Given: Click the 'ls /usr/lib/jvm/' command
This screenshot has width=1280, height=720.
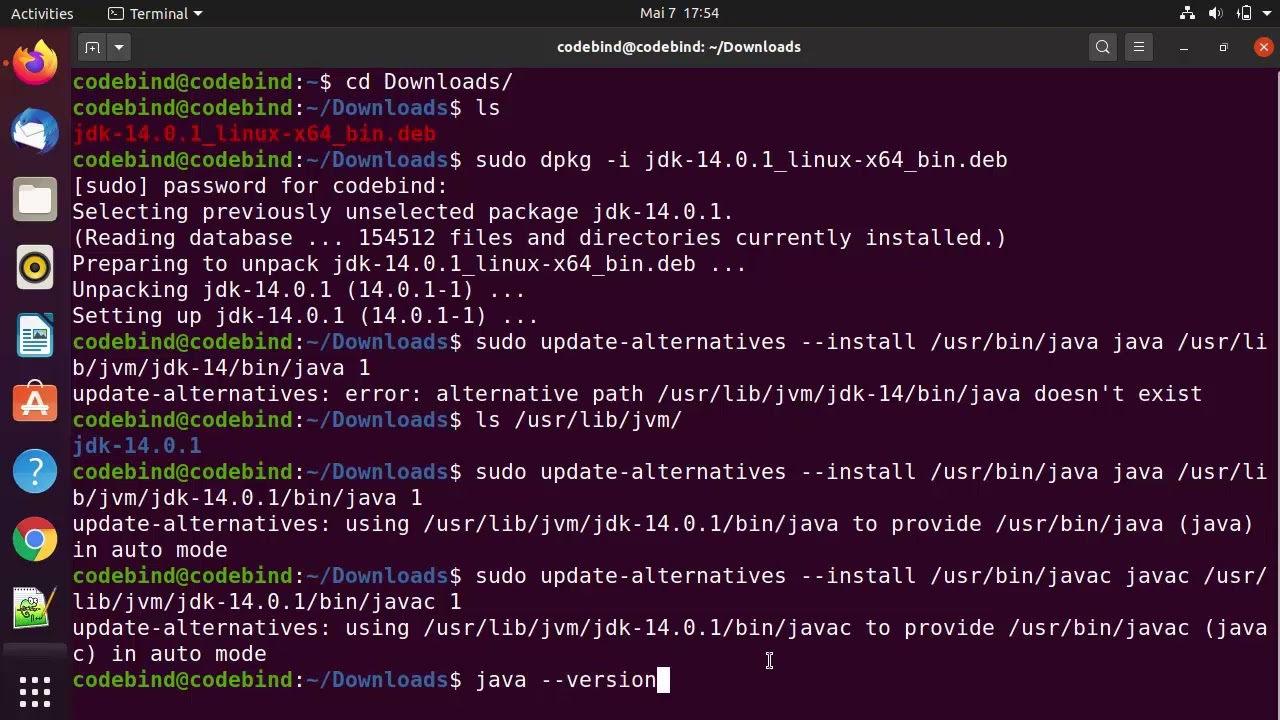Looking at the screenshot, I should pyautogui.click(x=579, y=420).
